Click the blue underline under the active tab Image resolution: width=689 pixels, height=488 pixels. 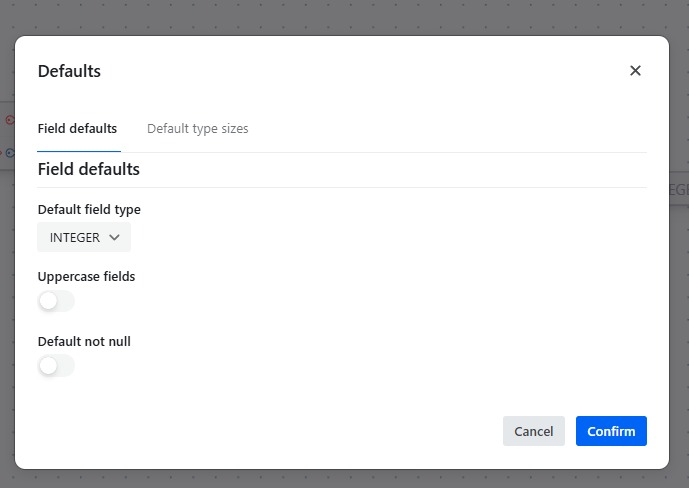pos(79,151)
